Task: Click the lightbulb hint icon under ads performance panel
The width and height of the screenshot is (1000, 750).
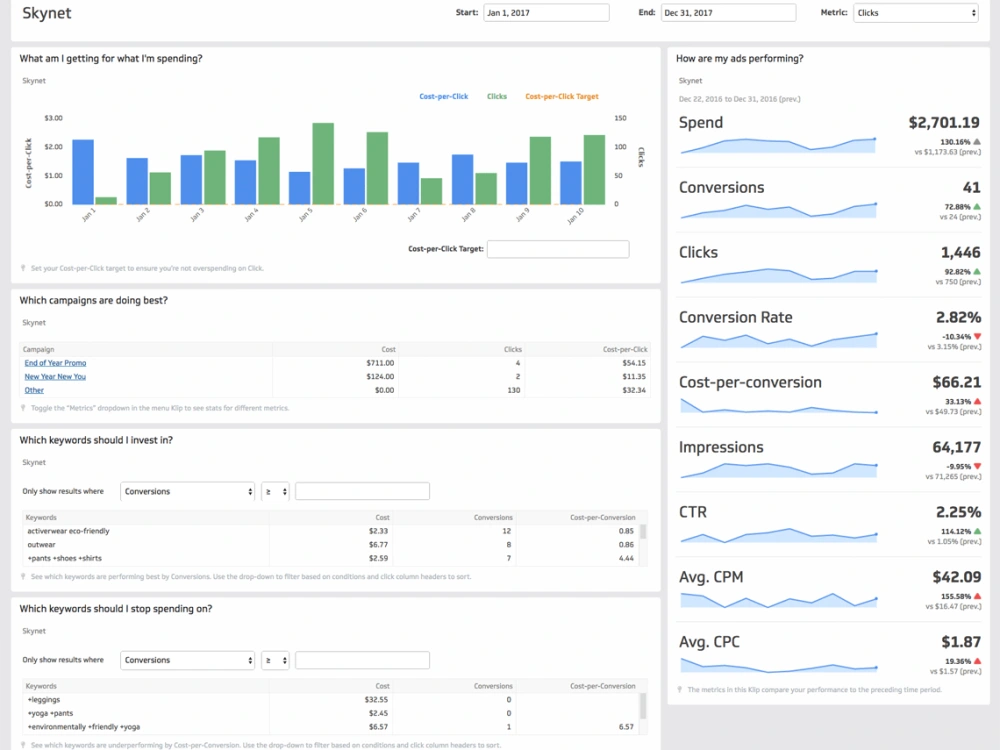Action: pos(680,689)
